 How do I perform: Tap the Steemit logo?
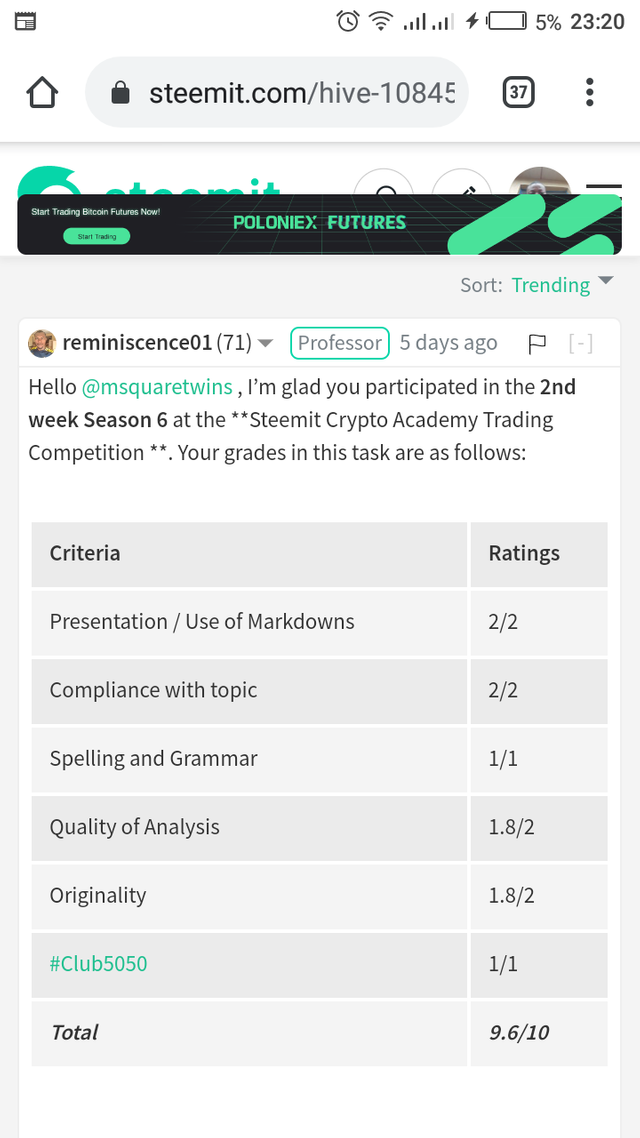point(149,181)
